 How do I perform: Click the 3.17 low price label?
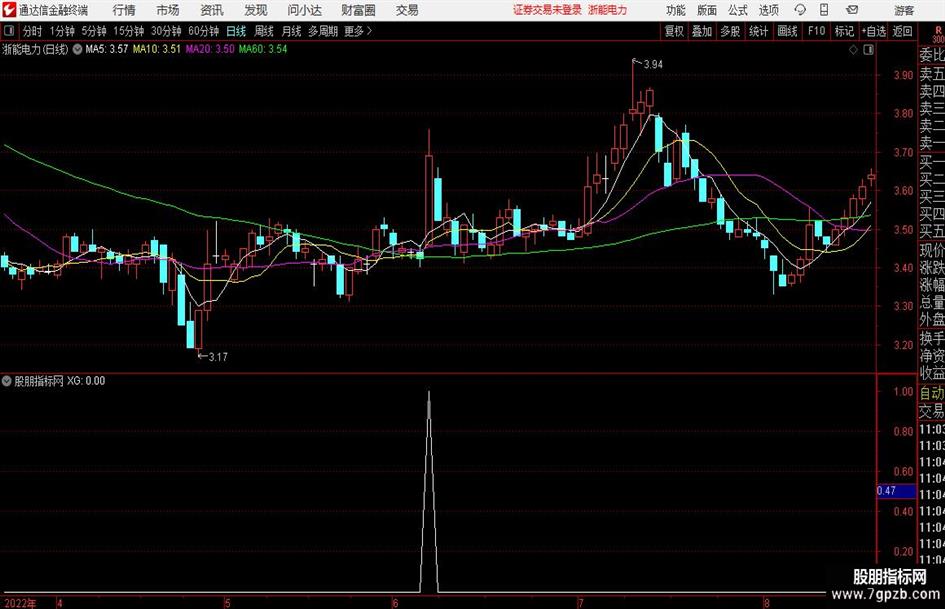[218, 357]
